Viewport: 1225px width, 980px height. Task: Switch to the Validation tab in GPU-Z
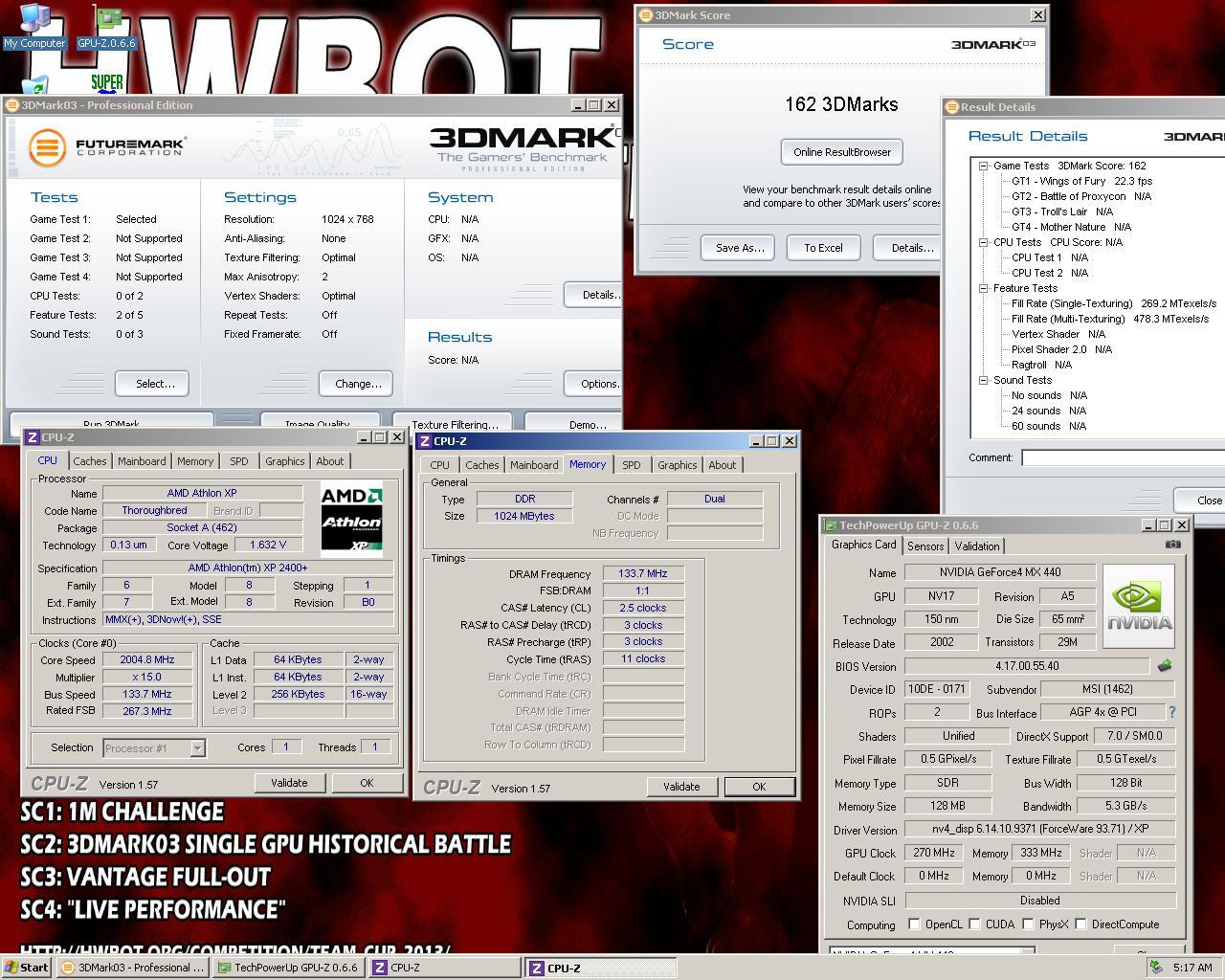[978, 546]
